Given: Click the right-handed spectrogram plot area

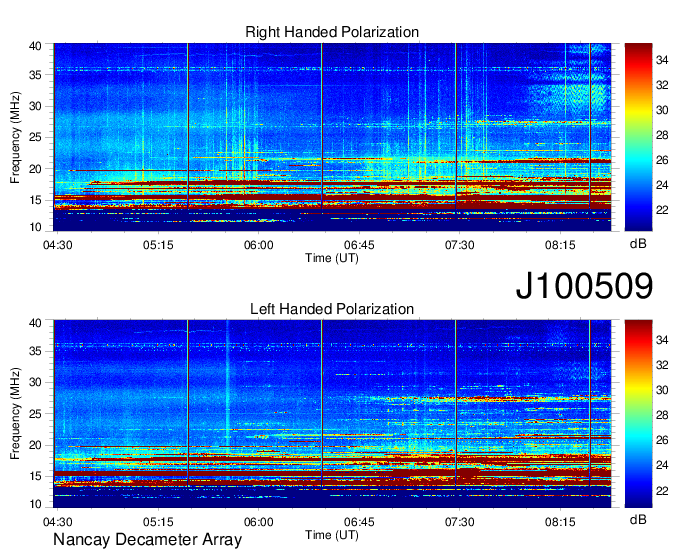Looking at the screenshot, I should pyautogui.click(x=332, y=137).
